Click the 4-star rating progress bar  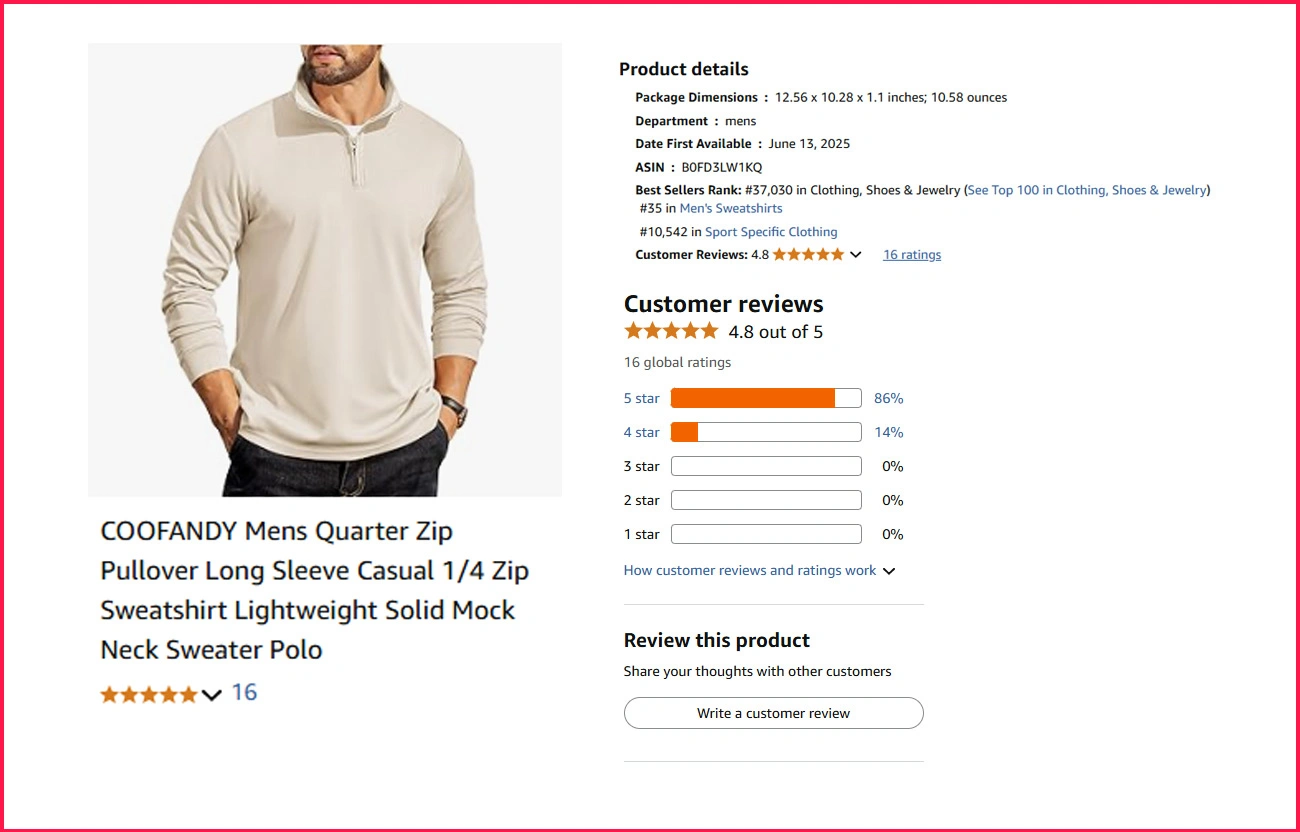765,432
